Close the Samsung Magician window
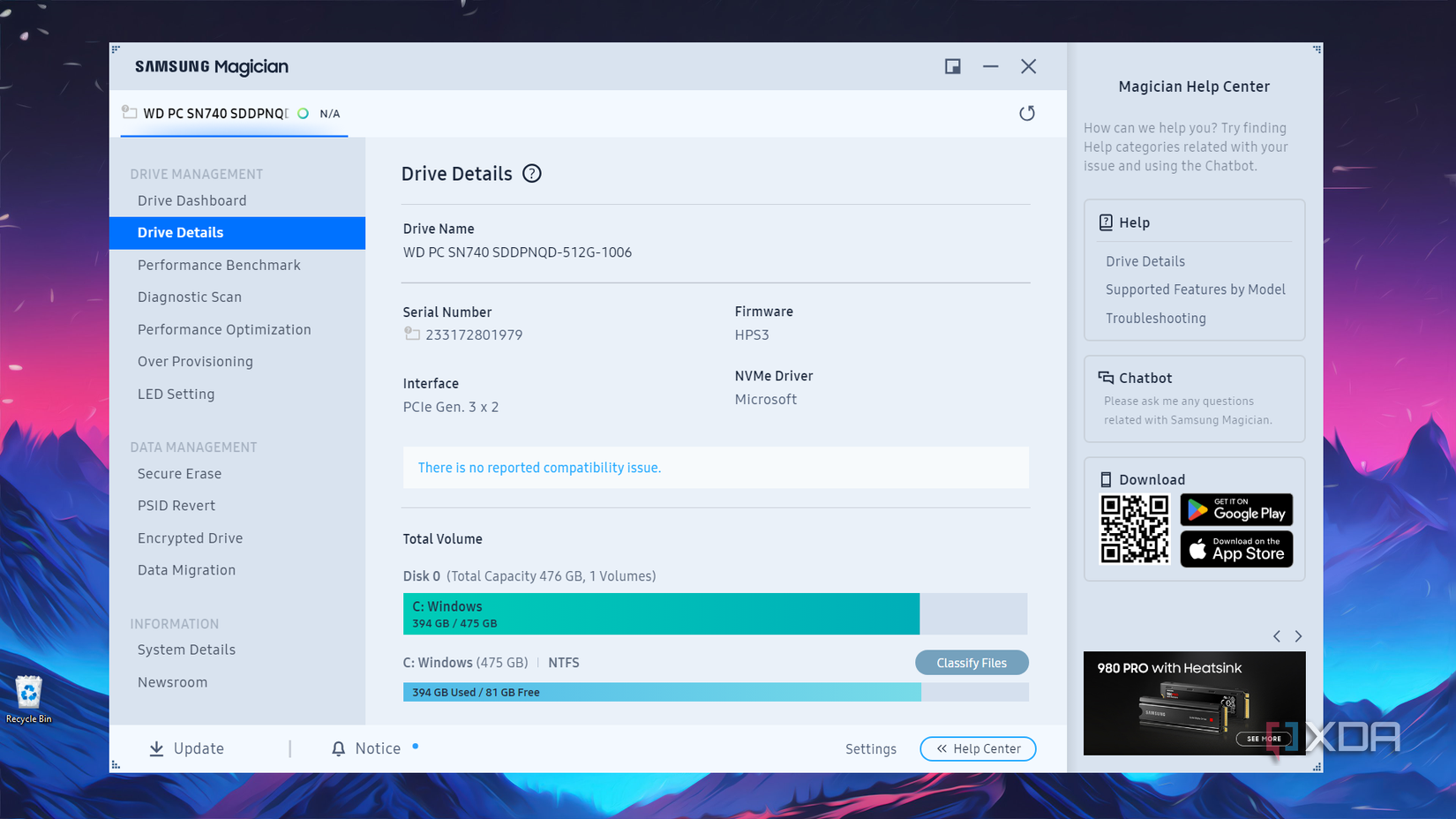 [x=1028, y=66]
